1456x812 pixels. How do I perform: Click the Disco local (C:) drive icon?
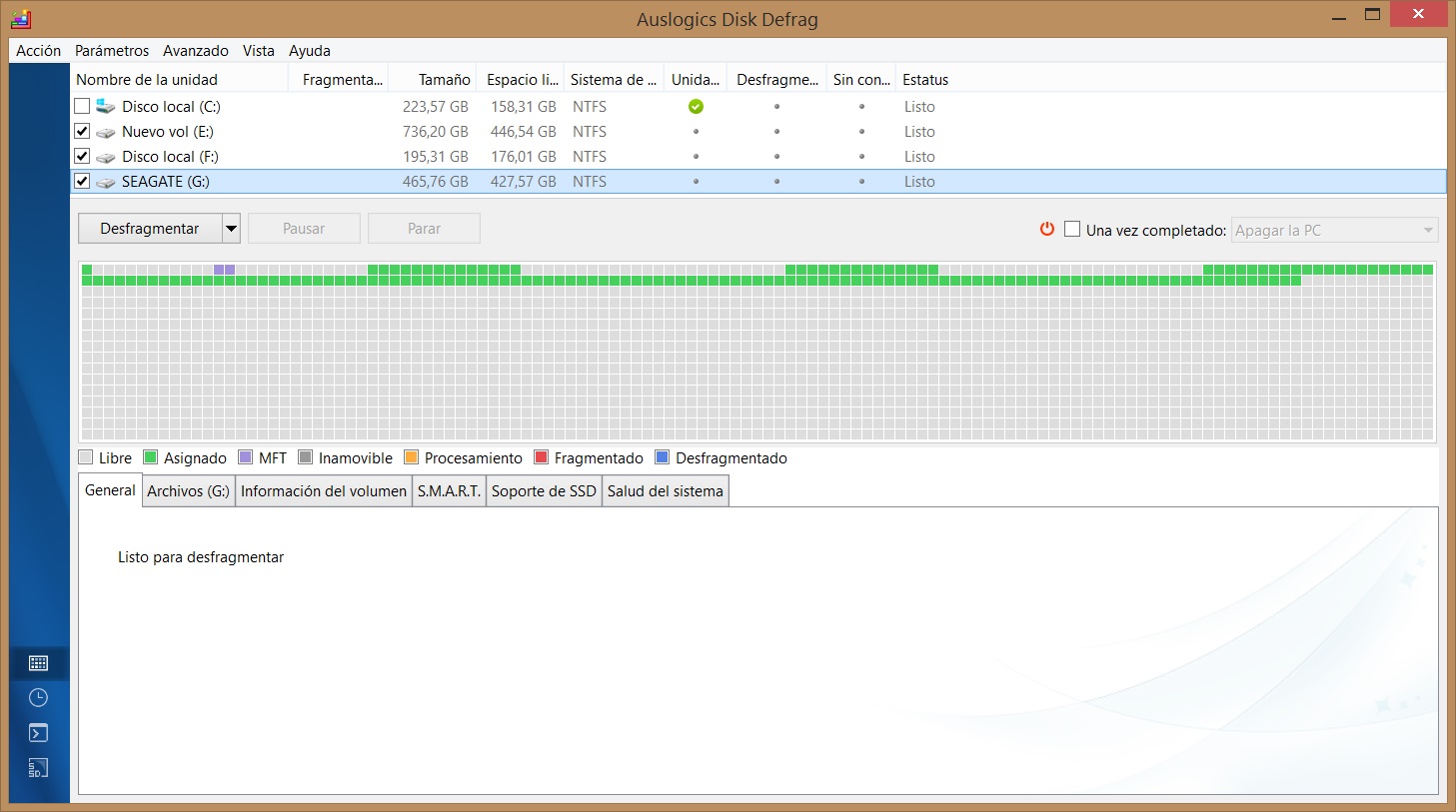106,107
